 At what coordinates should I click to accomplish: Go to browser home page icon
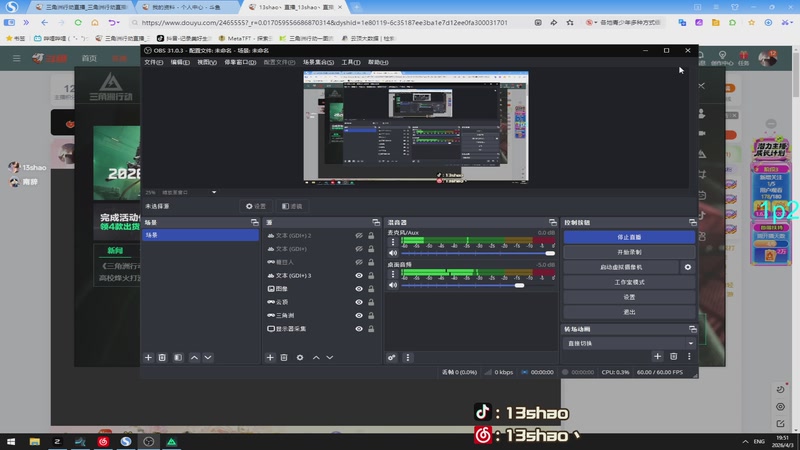click(95, 22)
